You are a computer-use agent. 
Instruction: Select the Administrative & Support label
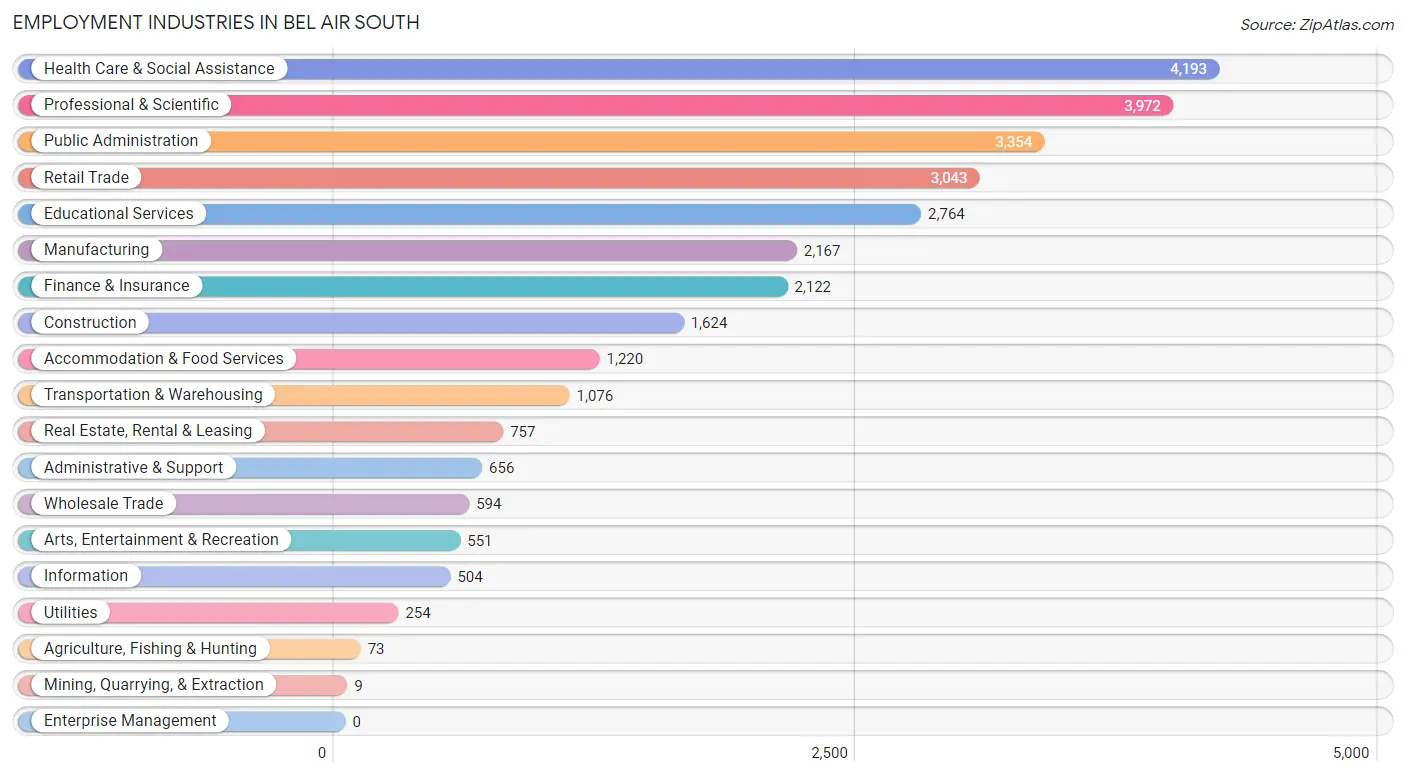click(134, 468)
